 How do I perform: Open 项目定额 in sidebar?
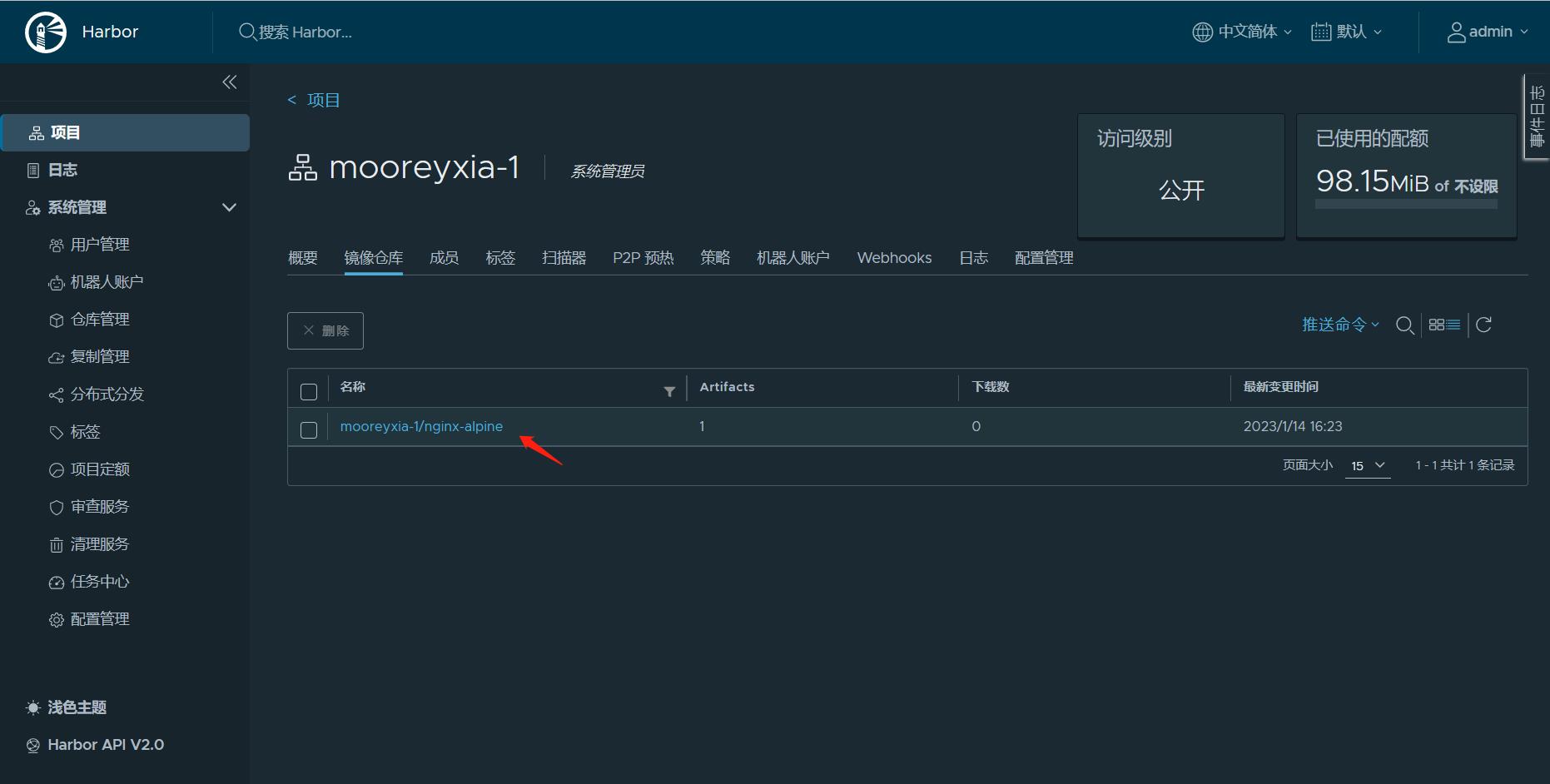pyautogui.click(x=100, y=469)
